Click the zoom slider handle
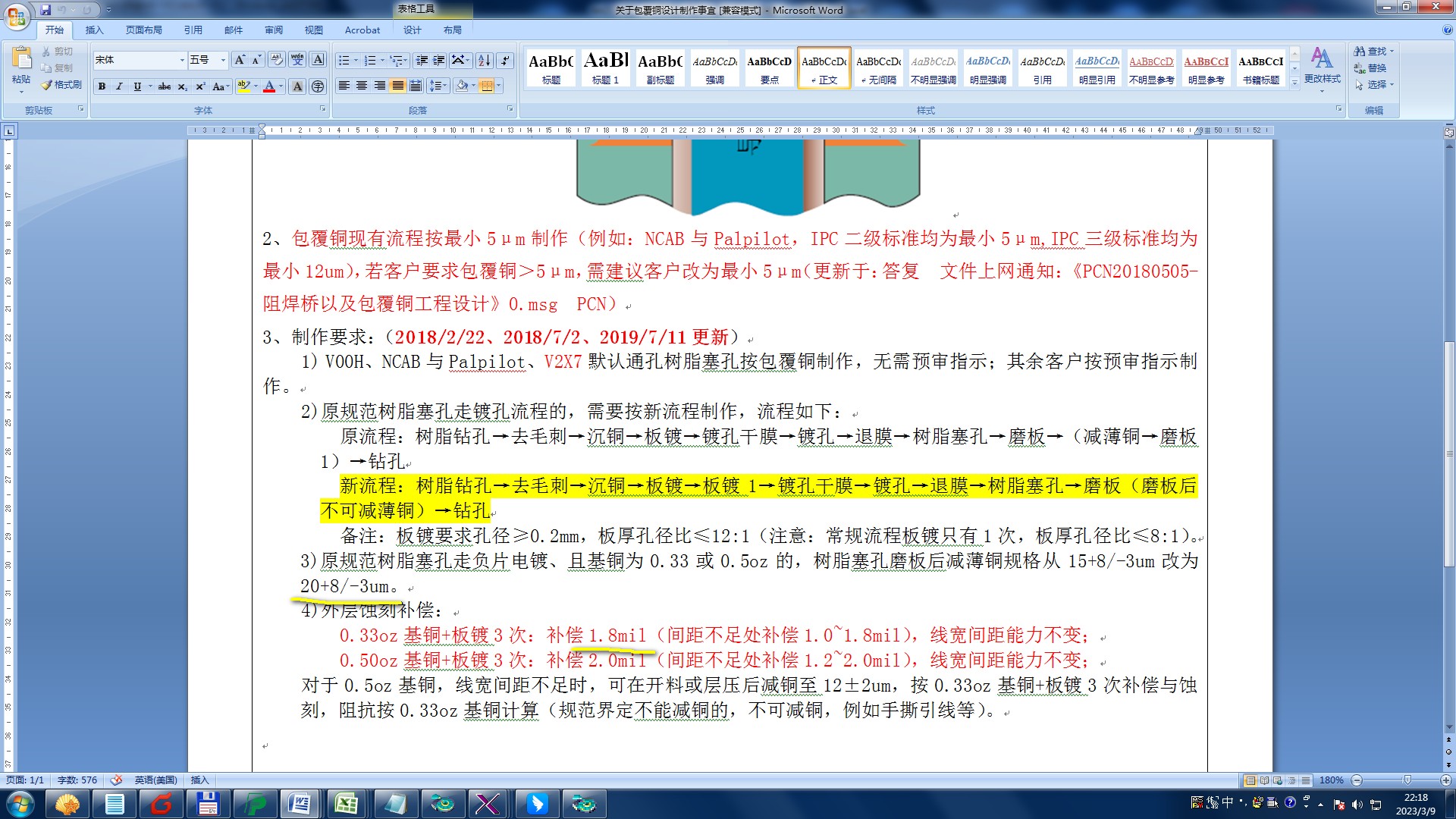This screenshot has height=819, width=1456. (x=1407, y=780)
